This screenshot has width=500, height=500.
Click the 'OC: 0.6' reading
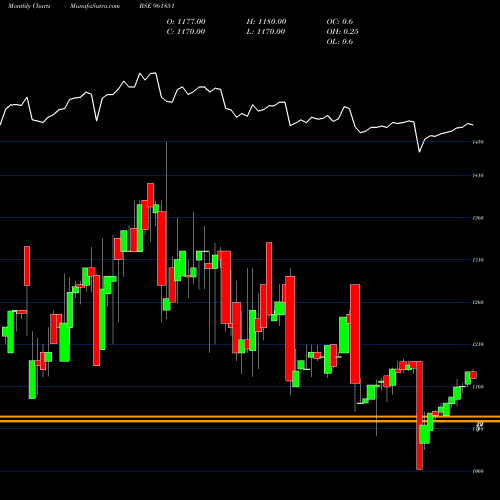click(x=340, y=21)
